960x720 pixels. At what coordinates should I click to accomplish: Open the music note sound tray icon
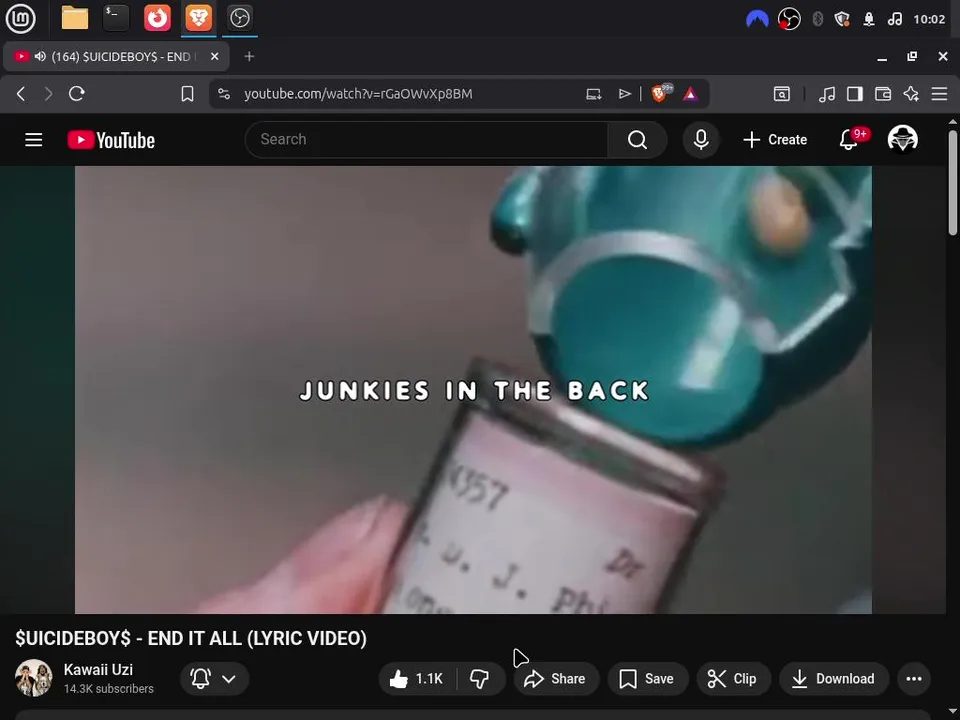coord(894,19)
